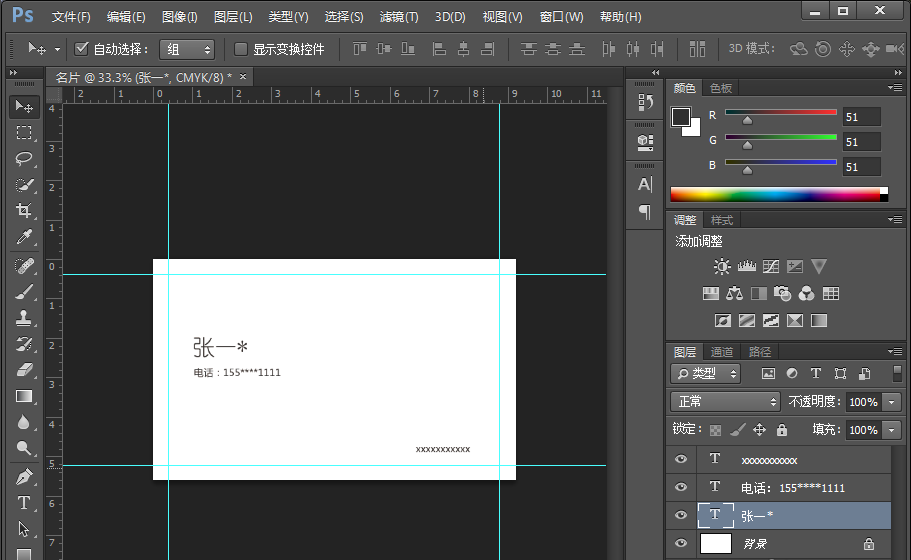Click the Brightness/Contrast adjustment icon

click(722, 267)
